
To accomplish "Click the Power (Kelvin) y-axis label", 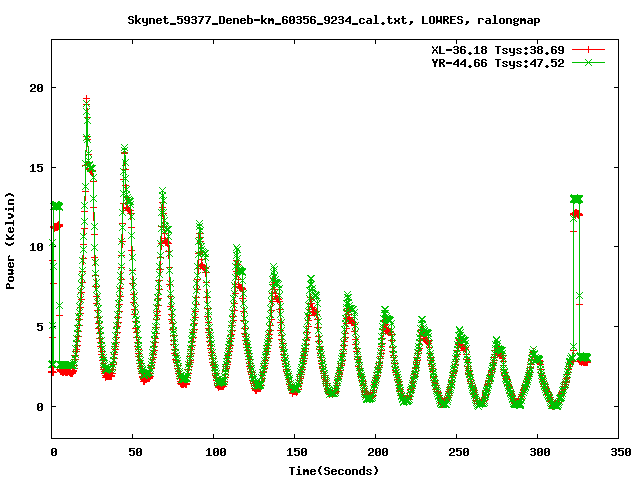I will [10, 241].
